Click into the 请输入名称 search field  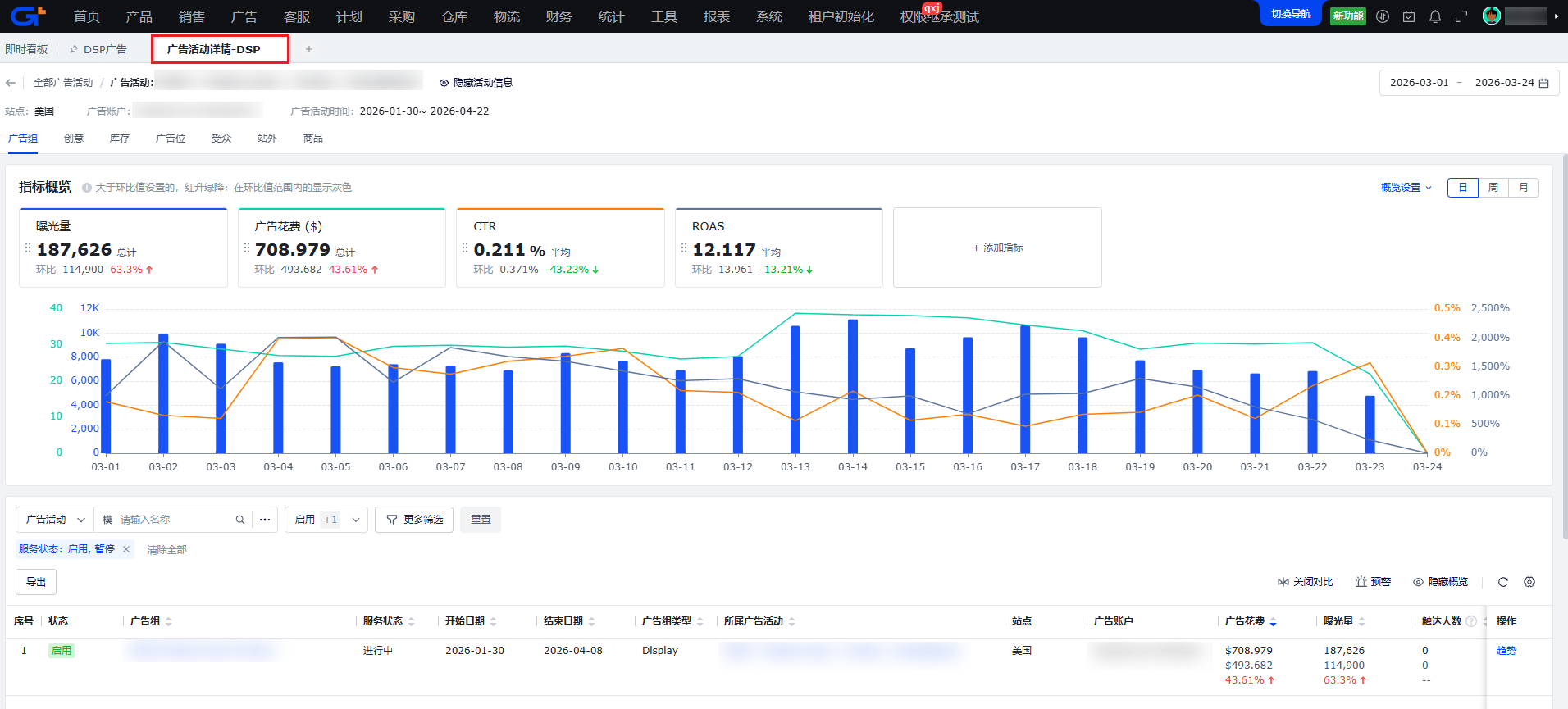pos(172,520)
